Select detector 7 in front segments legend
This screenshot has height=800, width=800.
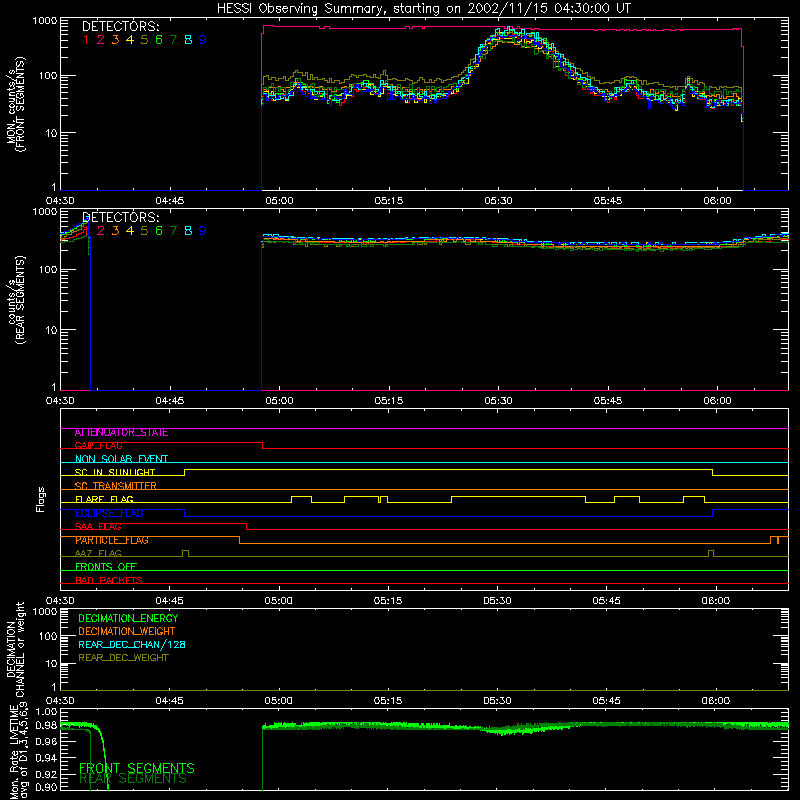(173, 40)
